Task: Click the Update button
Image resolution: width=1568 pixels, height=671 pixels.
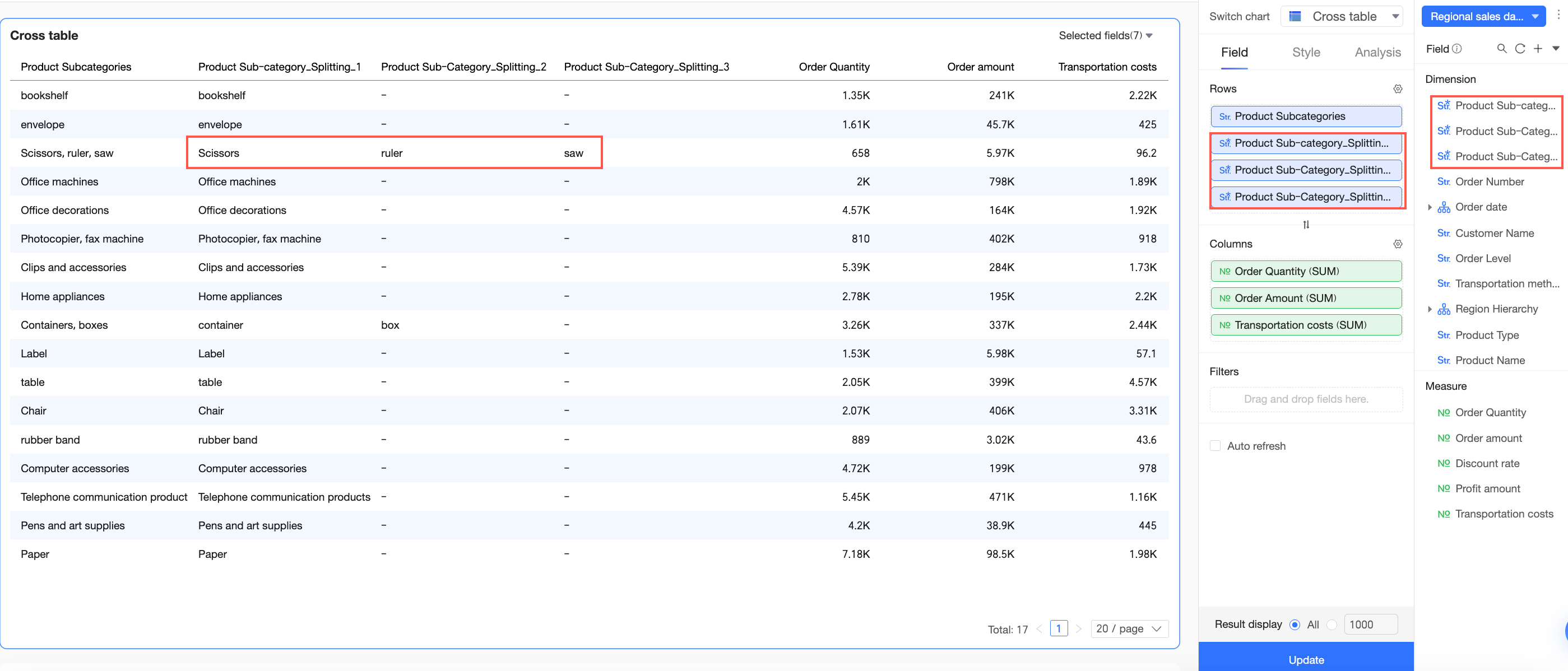Action: [1306, 659]
